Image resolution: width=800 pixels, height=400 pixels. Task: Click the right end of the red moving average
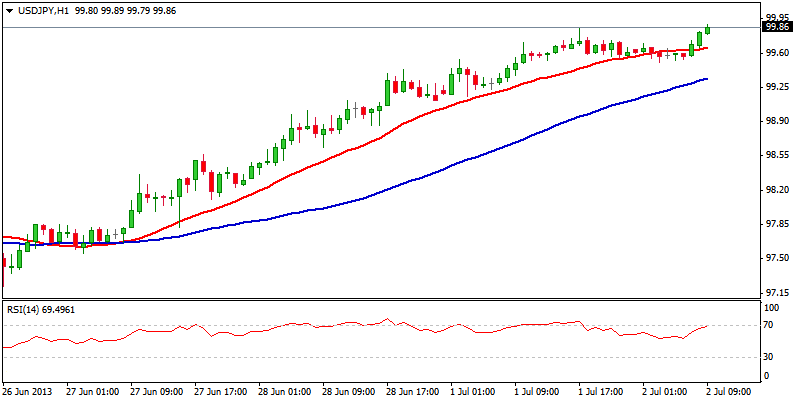tap(706, 48)
